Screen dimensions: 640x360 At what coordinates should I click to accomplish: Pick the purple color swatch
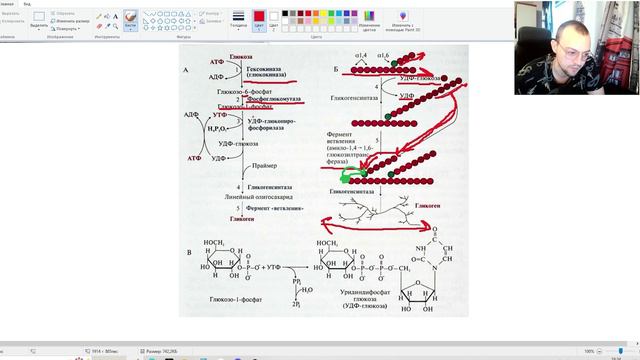pos(355,13)
